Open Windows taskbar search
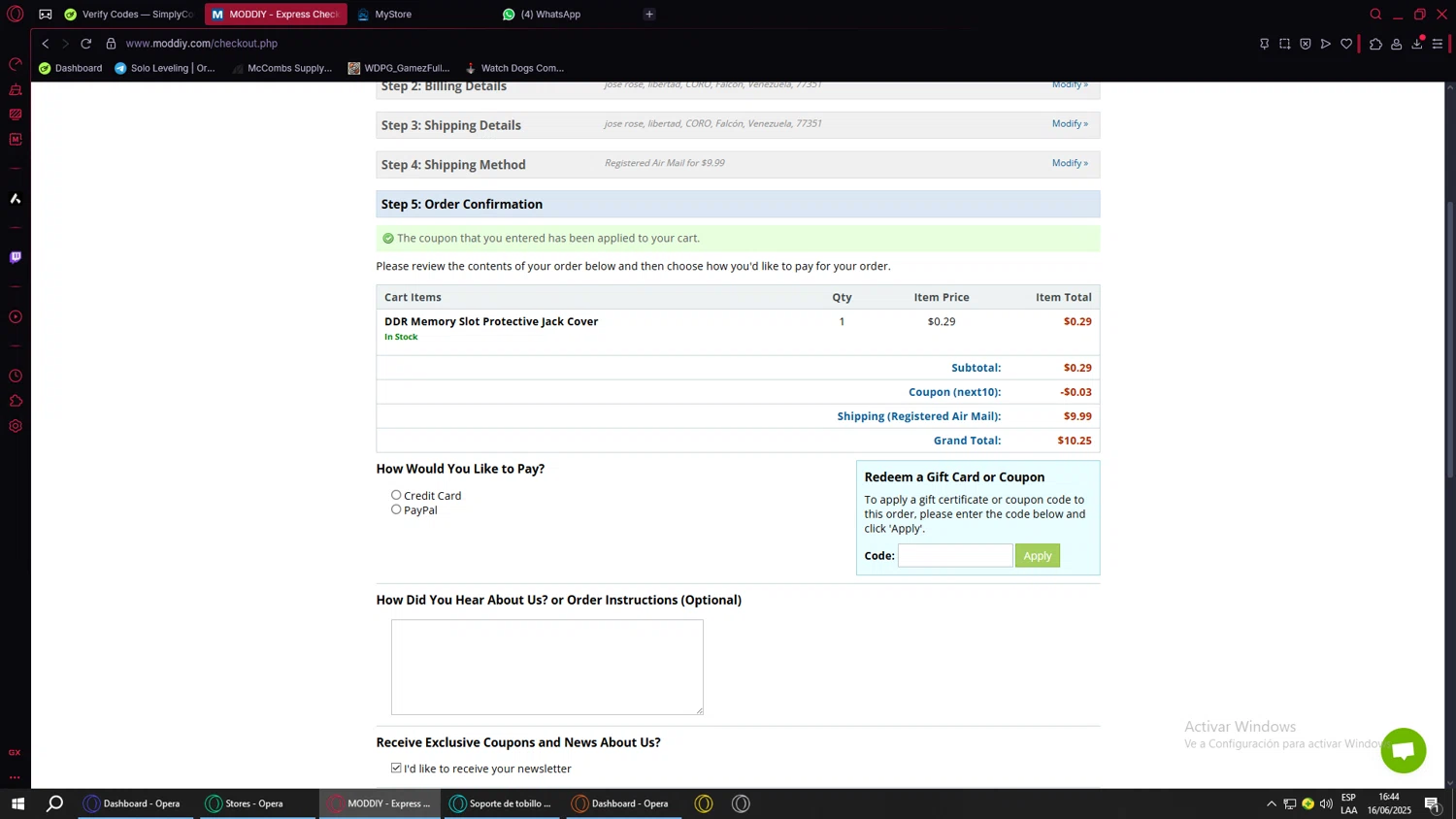This screenshot has height=819, width=1456. pos(54,803)
